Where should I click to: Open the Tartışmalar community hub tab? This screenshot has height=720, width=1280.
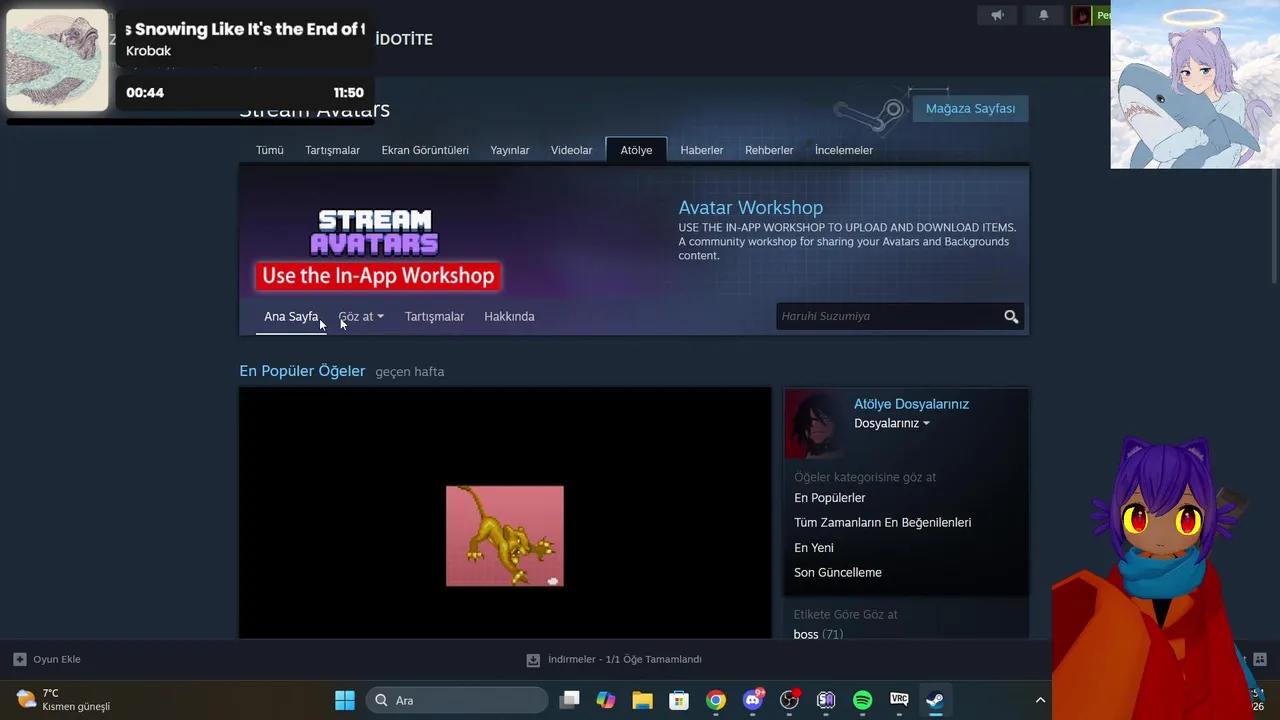point(332,150)
